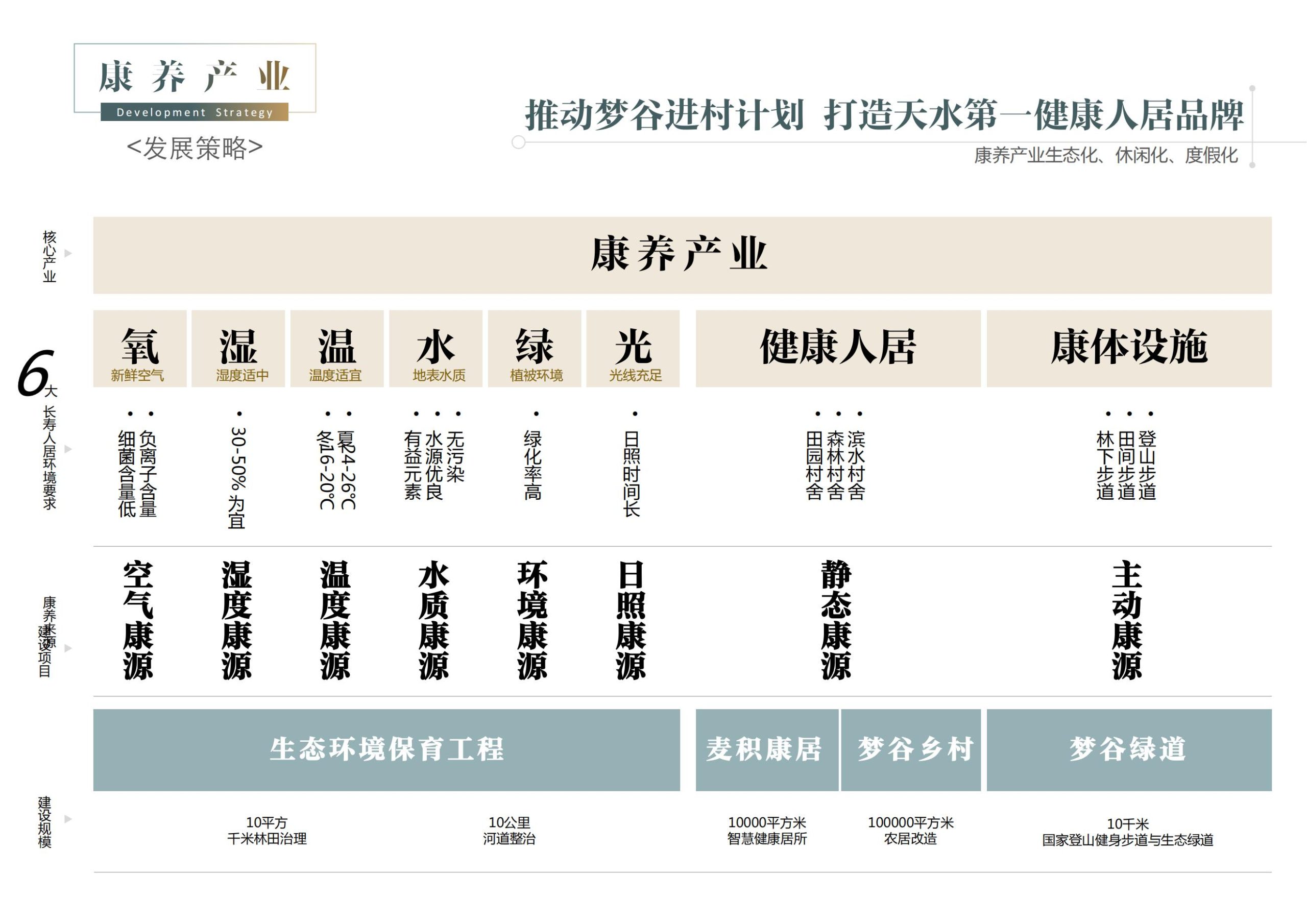The image size is (1307, 924).
Task: Select the '湿 湿度适中' tile
Action: tap(238, 349)
